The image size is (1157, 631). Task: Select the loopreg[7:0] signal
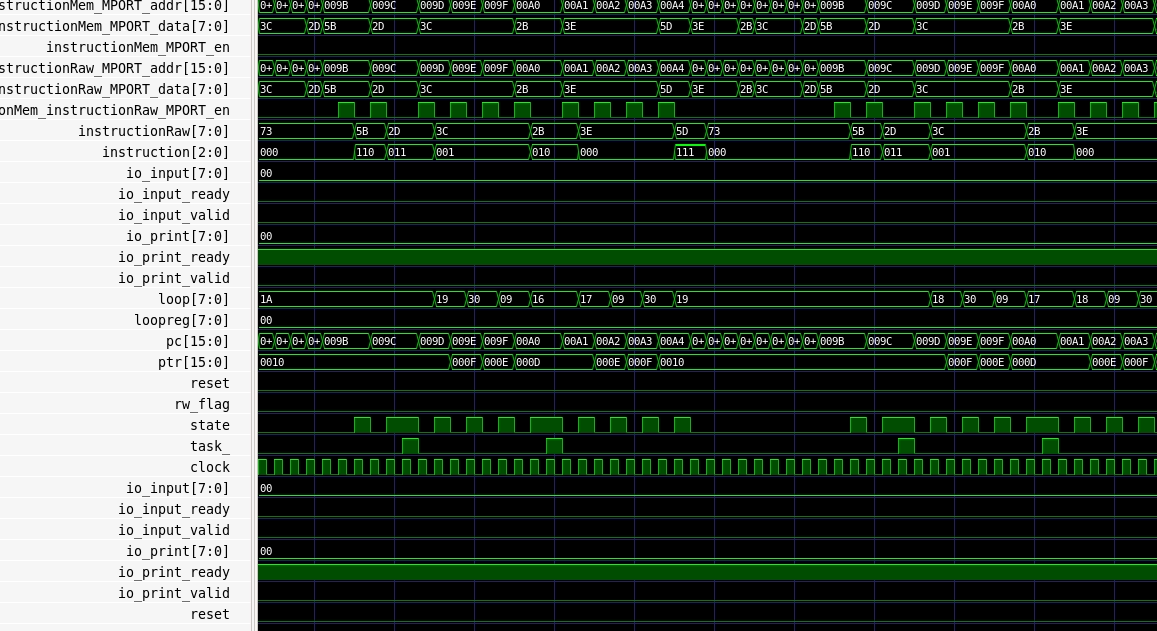coord(181,320)
